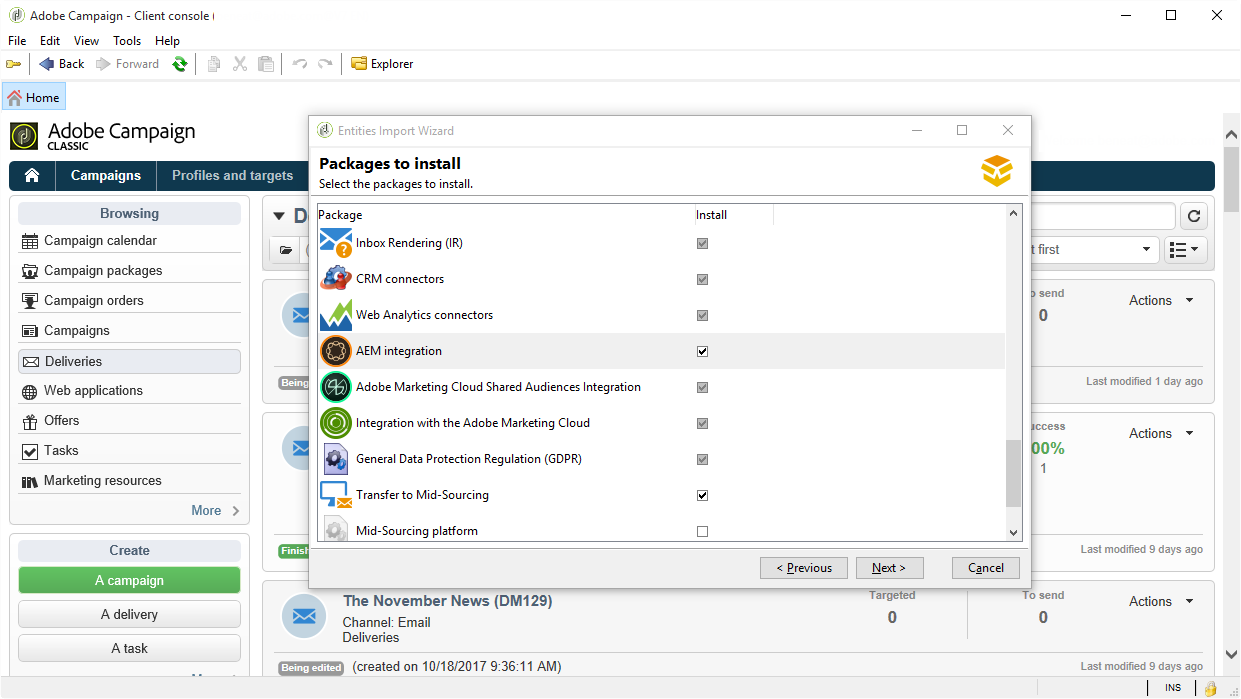This screenshot has height=699, width=1241.
Task: Click the Cut scissors toolbar icon
Action: tap(240, 64)
